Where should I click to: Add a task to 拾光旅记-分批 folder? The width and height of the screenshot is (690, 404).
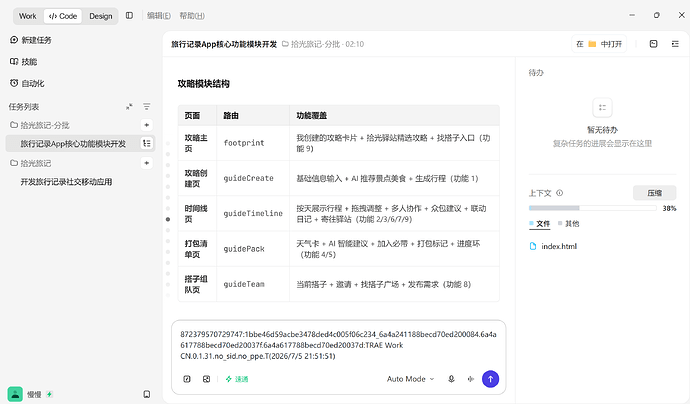point(147,125)
